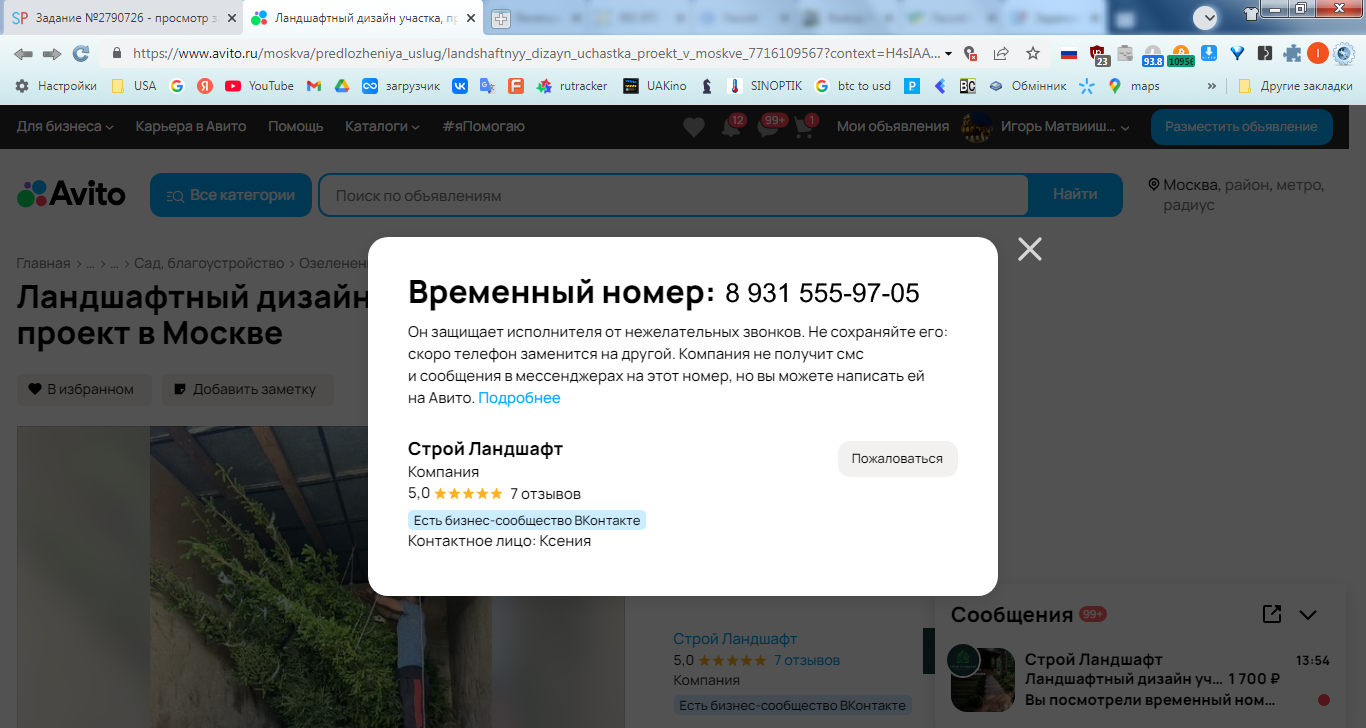The width and height of the screenshot is (1366, 728).
Task: Open the Yandex bookmark icon
Action: (205, 86)
